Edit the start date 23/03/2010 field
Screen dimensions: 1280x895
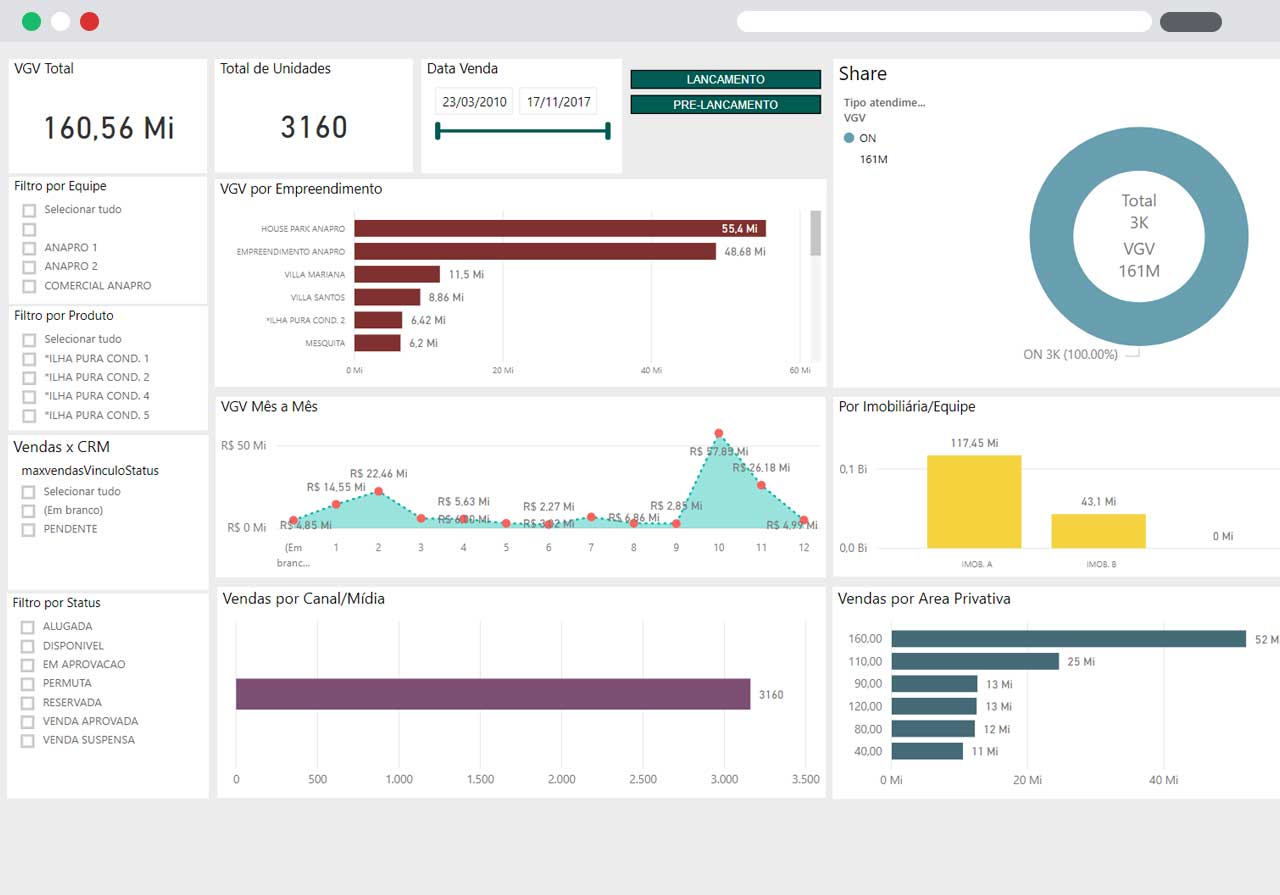coord(475,101)
